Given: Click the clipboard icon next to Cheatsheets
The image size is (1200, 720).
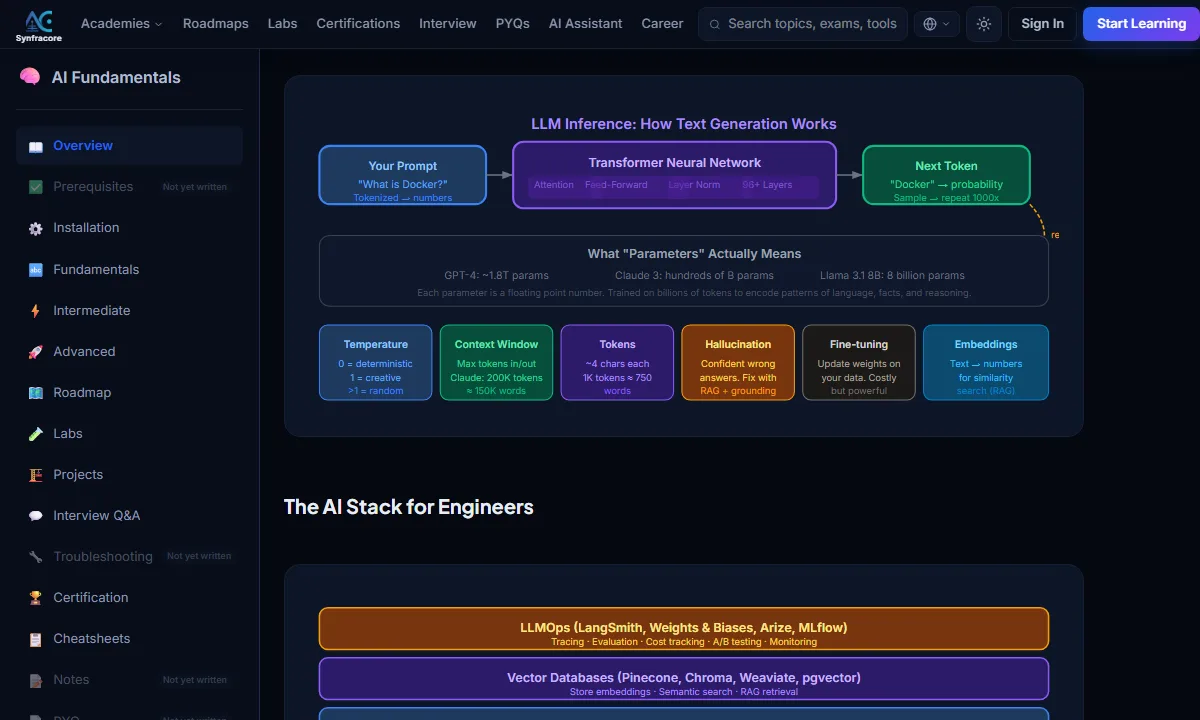Looking at the screenshot, I should click(36, 639).
